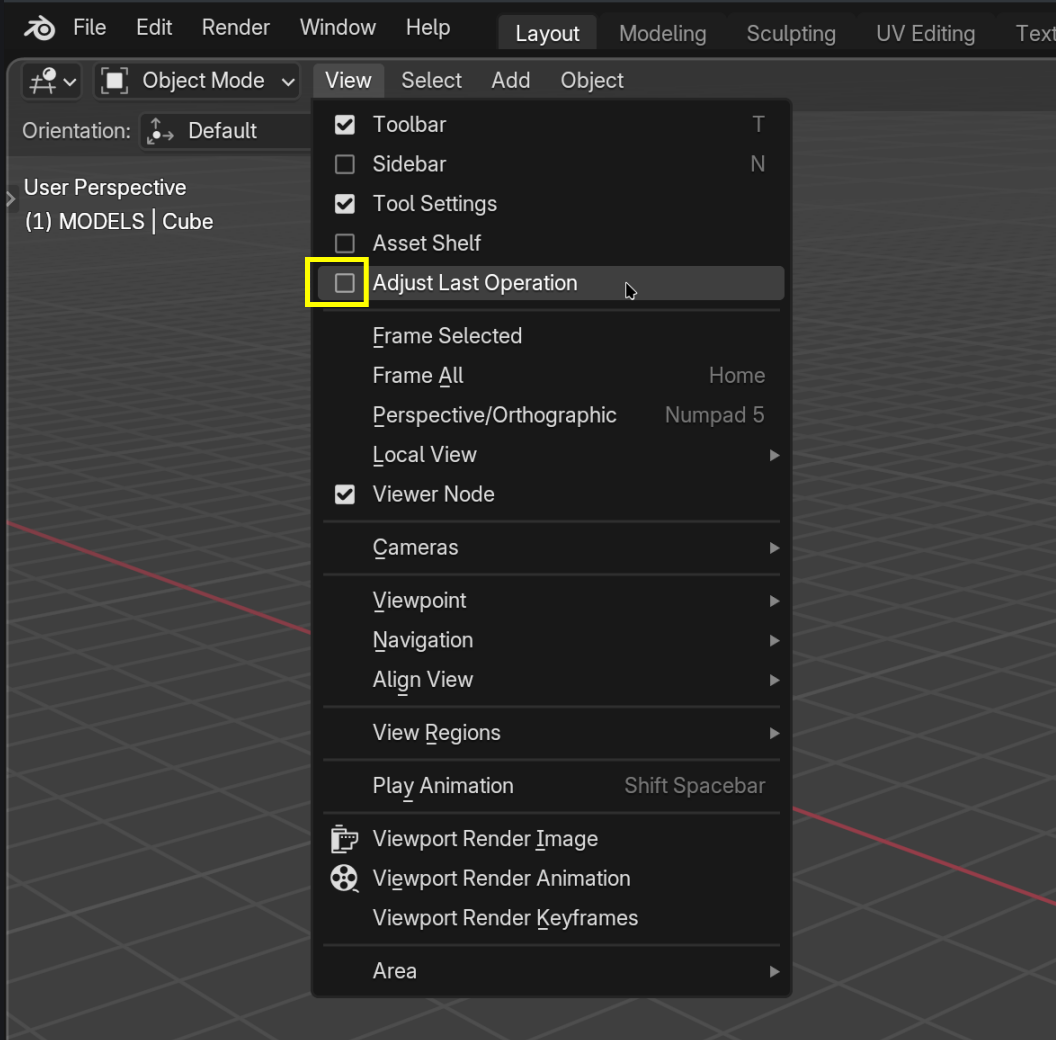Open the Object Mode dropdown
The width and height of the screenshot is (1056, 1040).
[x=198, y=81]
